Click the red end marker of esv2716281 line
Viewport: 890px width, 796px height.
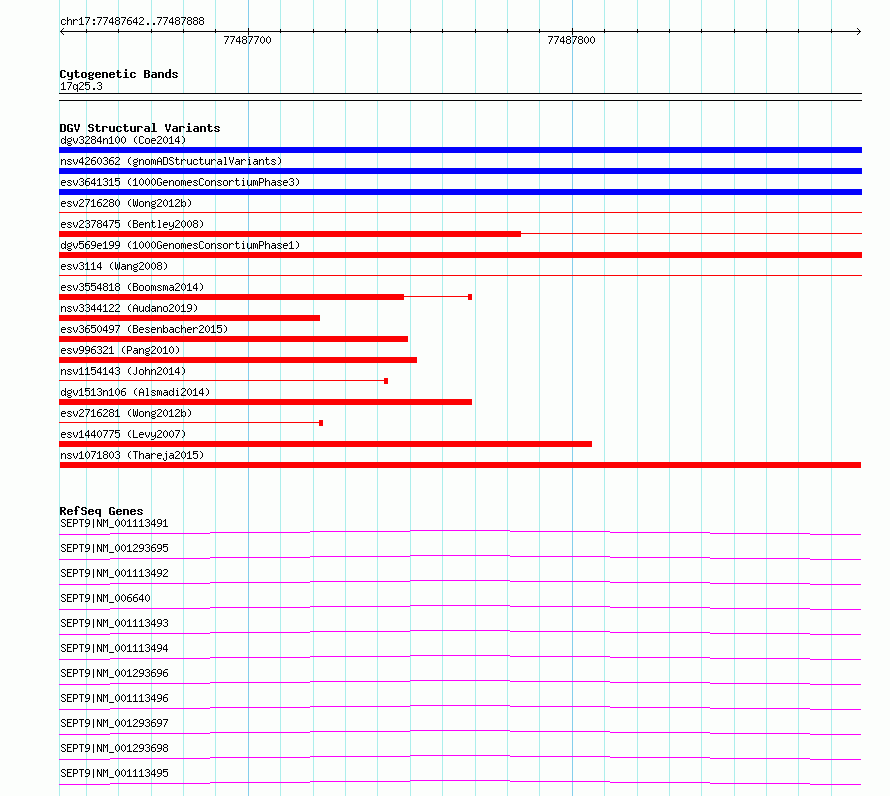321,423
